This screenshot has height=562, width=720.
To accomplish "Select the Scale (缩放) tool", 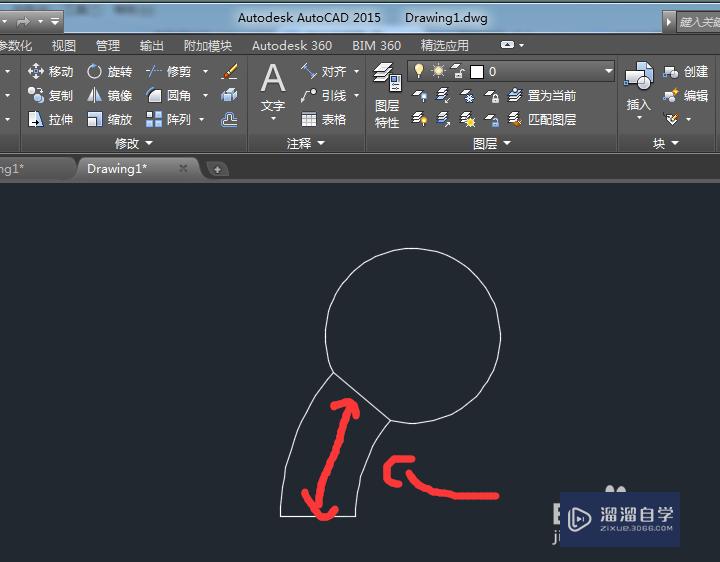I will [109, 119].
